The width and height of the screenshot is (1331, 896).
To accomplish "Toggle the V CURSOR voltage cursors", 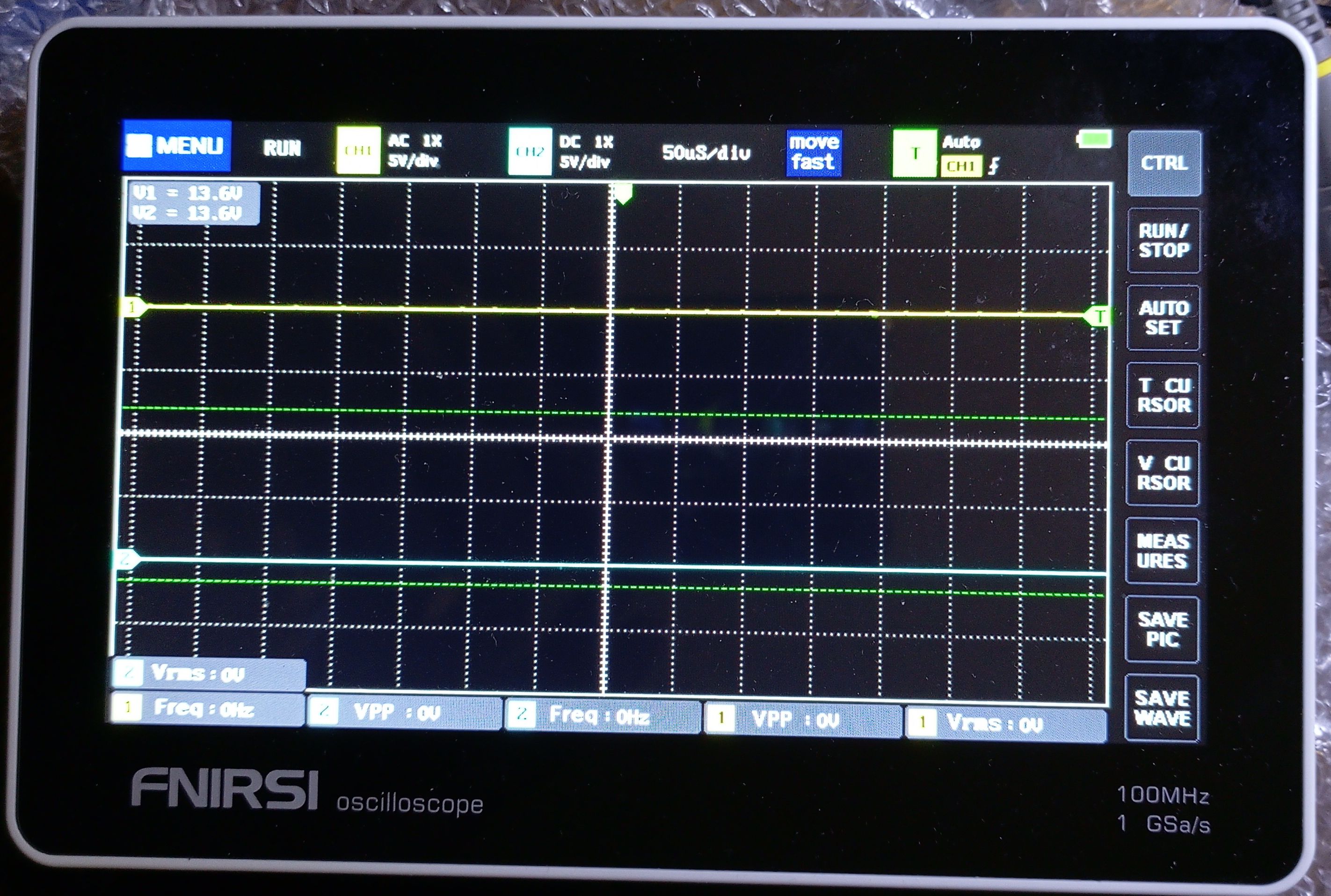I will point(1163,473).
